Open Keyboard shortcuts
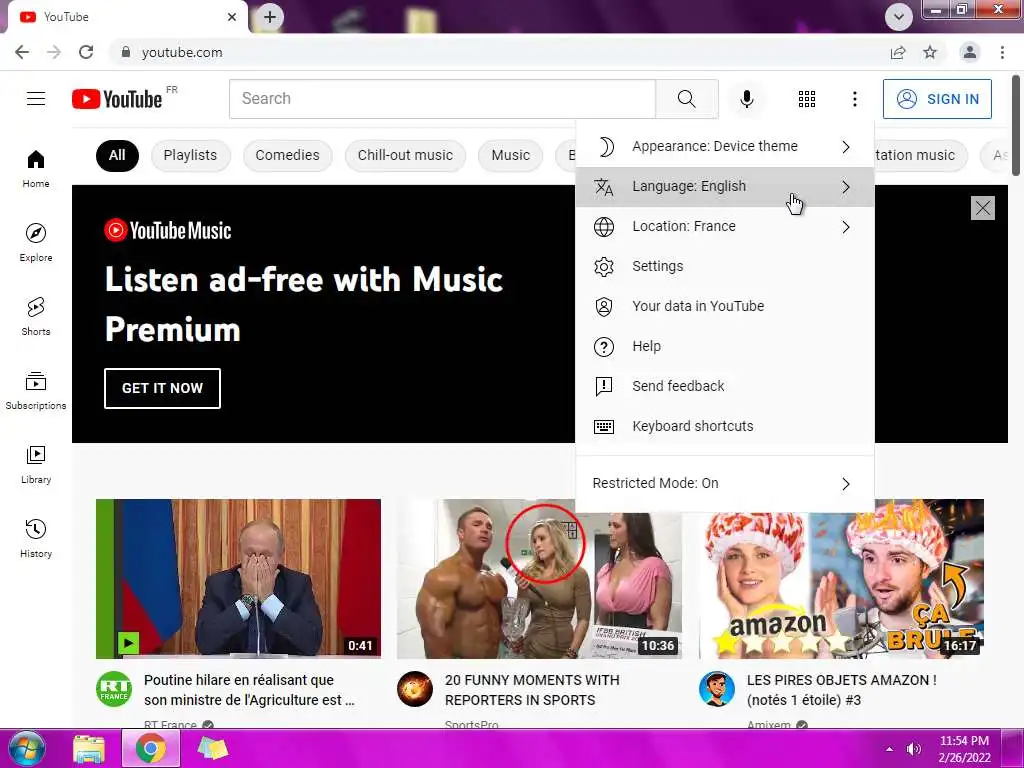Screen dimensions: 1024x768 point(725,426)
